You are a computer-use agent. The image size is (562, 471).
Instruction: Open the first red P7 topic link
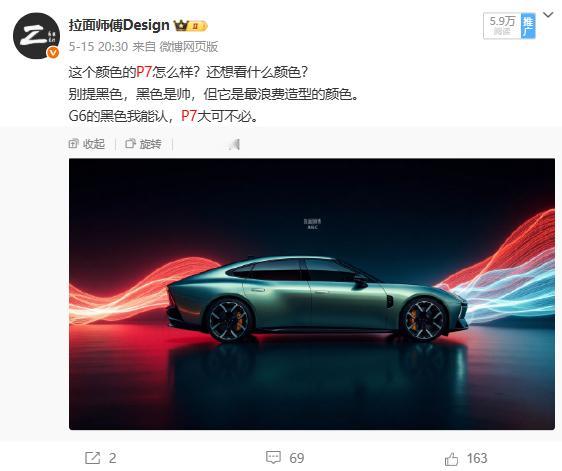(x=144, y=72)
